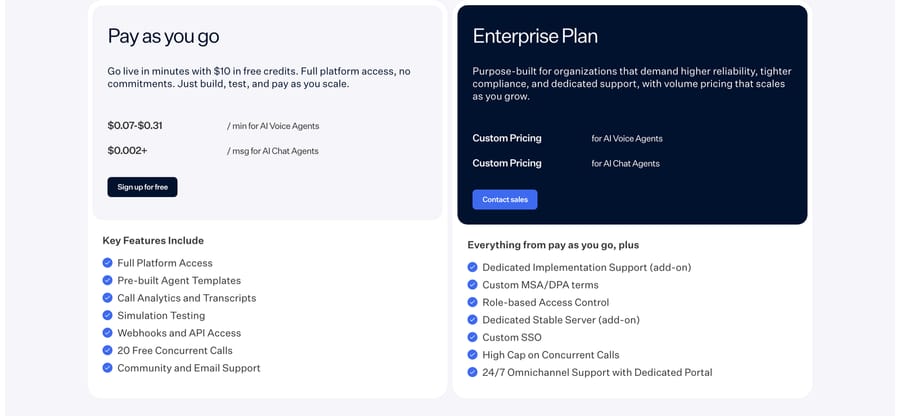Screen dimensions: 900x416
Task: Click checkmark icon beside Webhooks and API Access
Action: click(107, 333)
